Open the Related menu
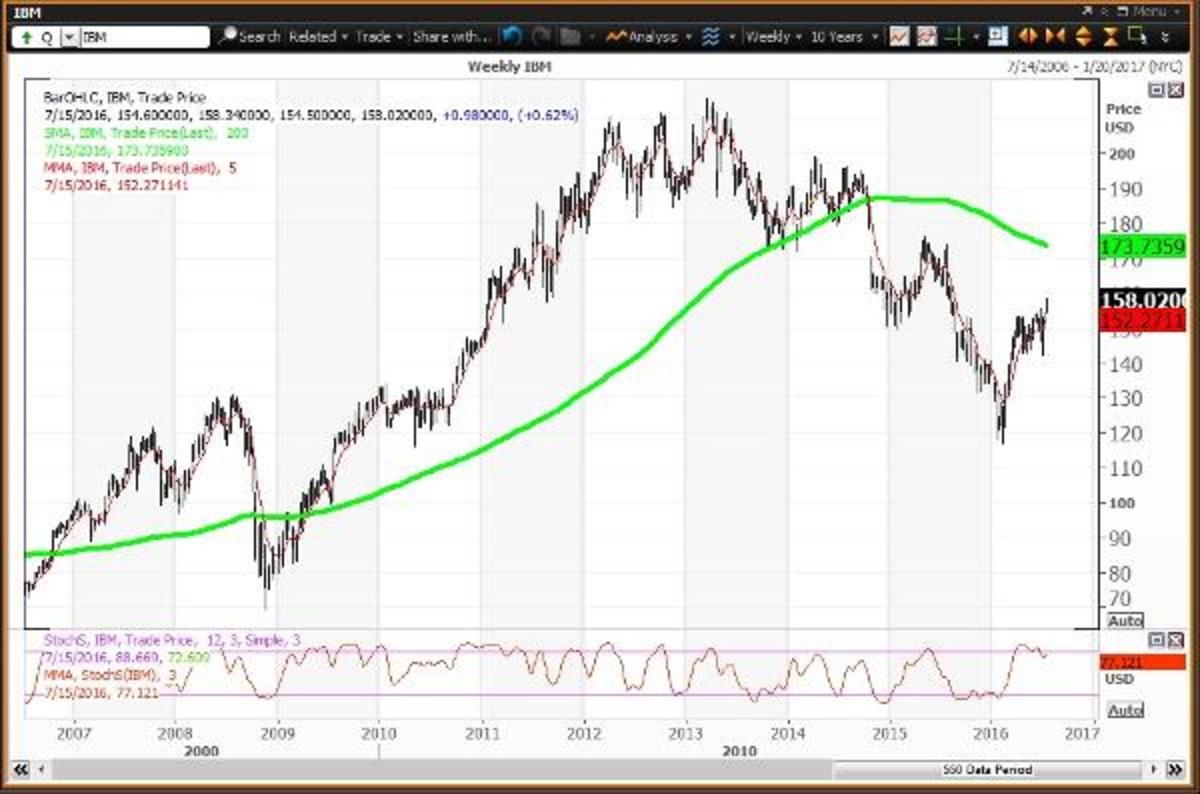 coord(318,36)
